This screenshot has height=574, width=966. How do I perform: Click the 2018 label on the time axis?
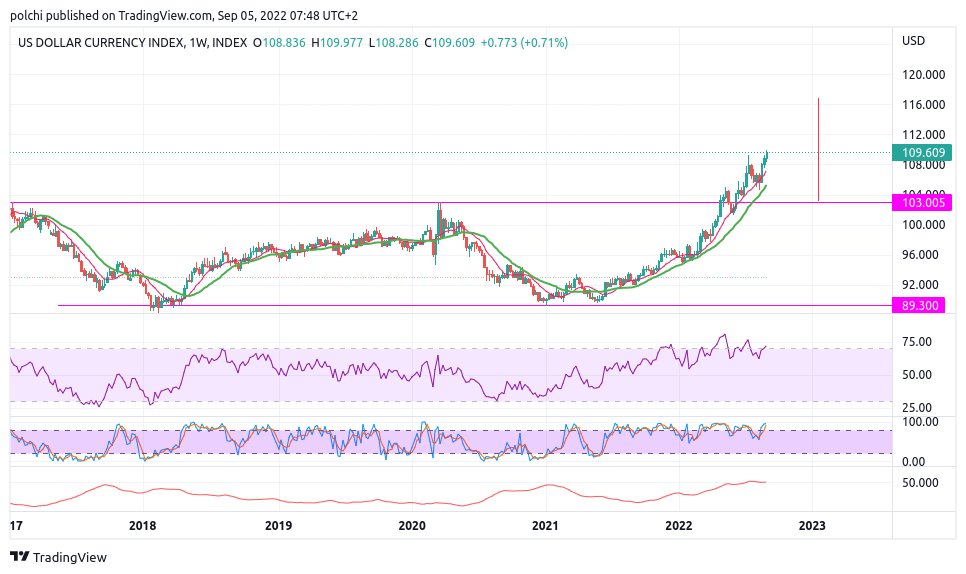pos(143,525)
